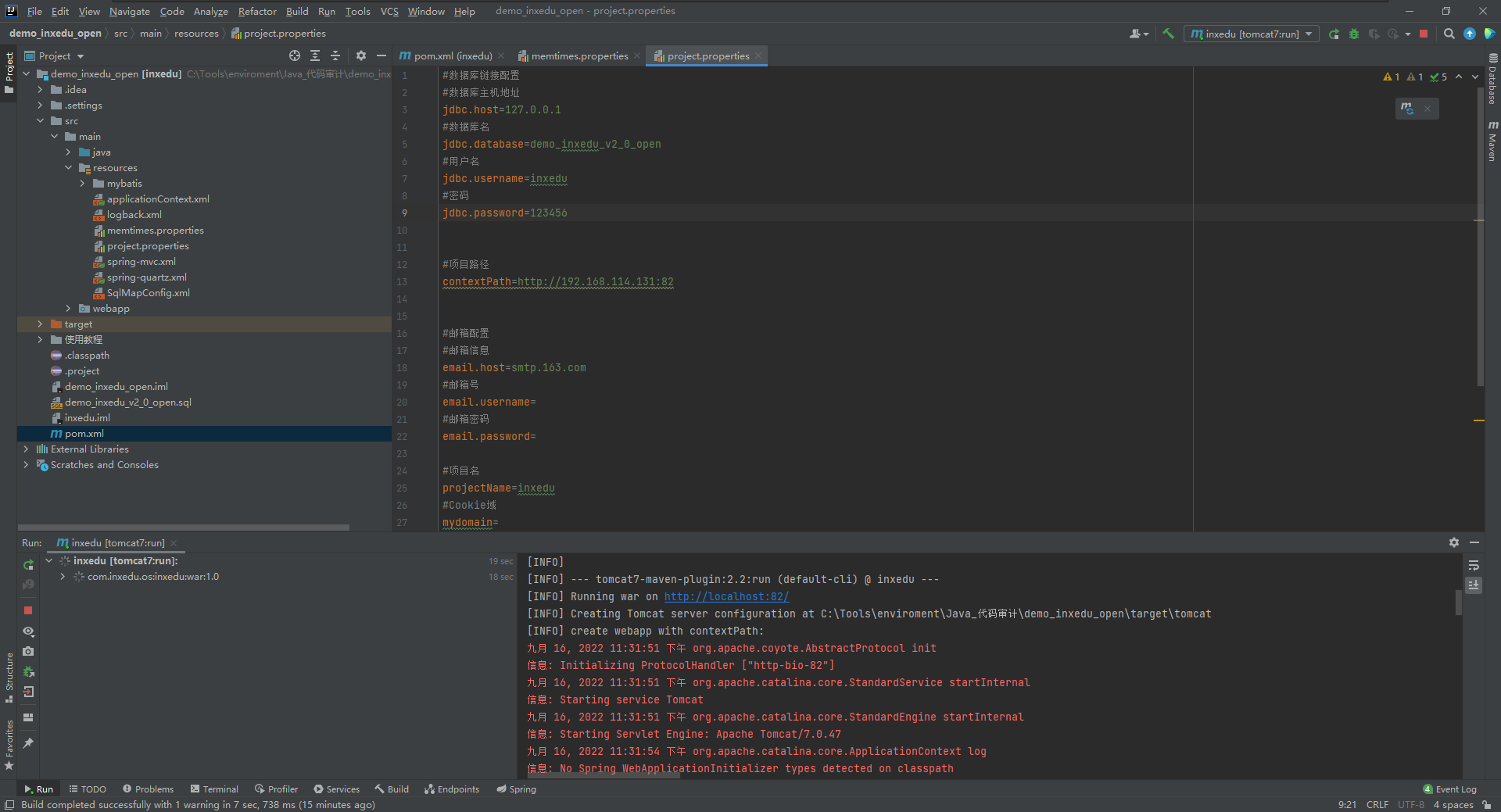Expand External Libraries node
1501x812 pixels.
(x=26, y=449)
